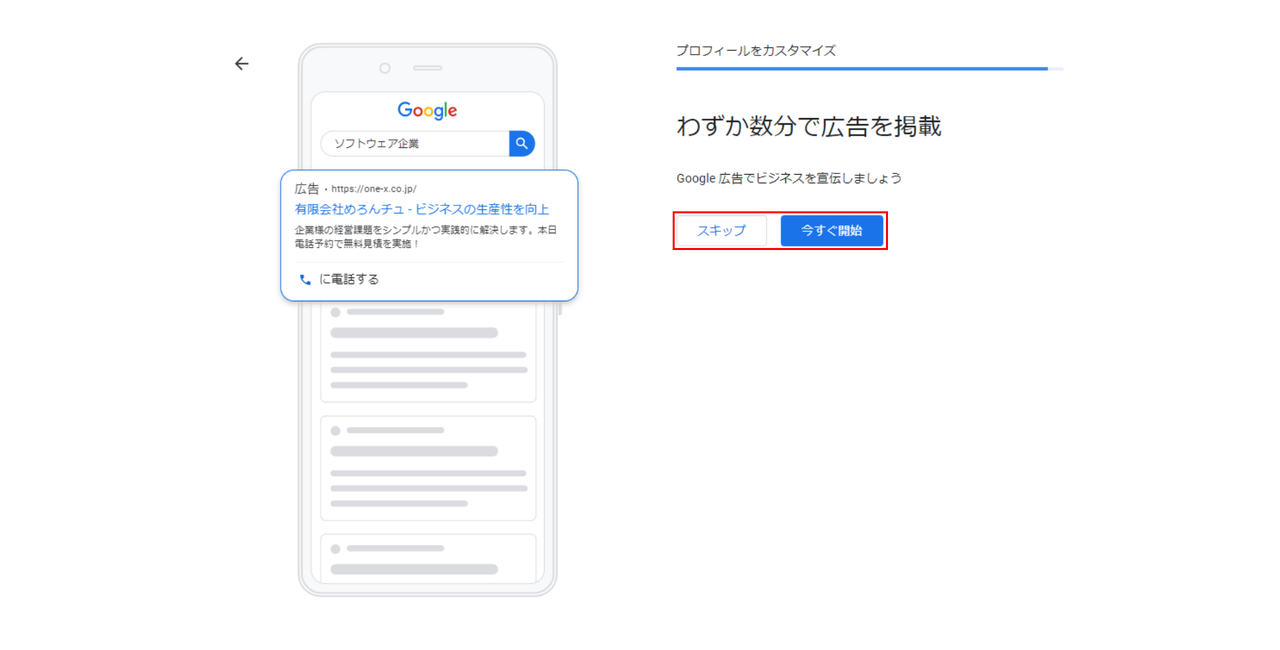
Task: Click the blue search magnifier icon
Action: pos(522,144)
